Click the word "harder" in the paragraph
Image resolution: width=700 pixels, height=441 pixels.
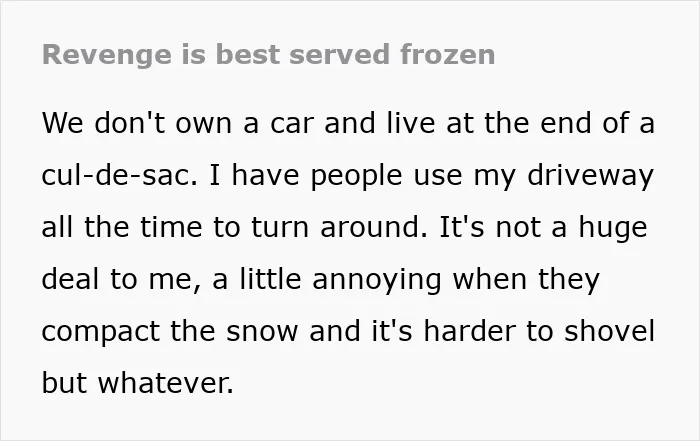pyautogui.click(x=469, y=331)
